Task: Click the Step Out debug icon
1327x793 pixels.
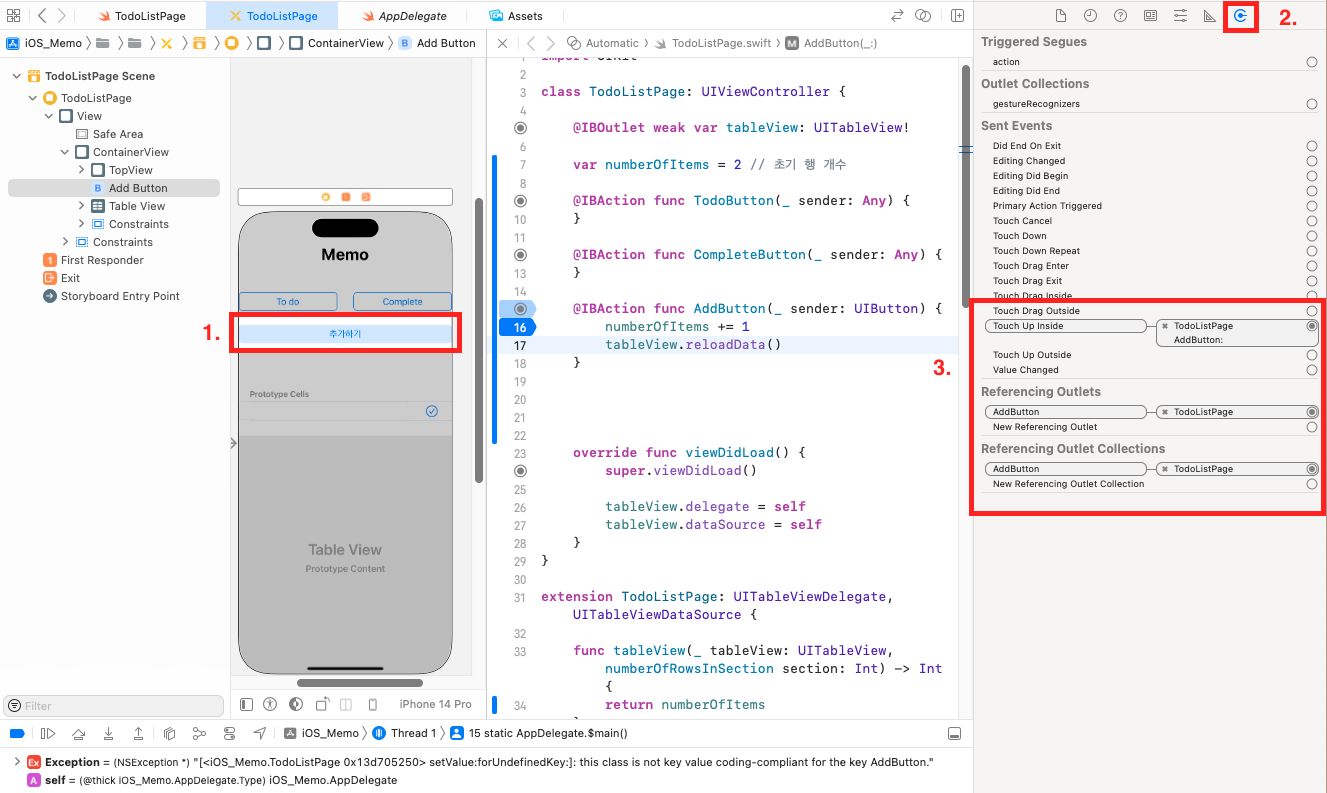Action: [x=138, y=733]
